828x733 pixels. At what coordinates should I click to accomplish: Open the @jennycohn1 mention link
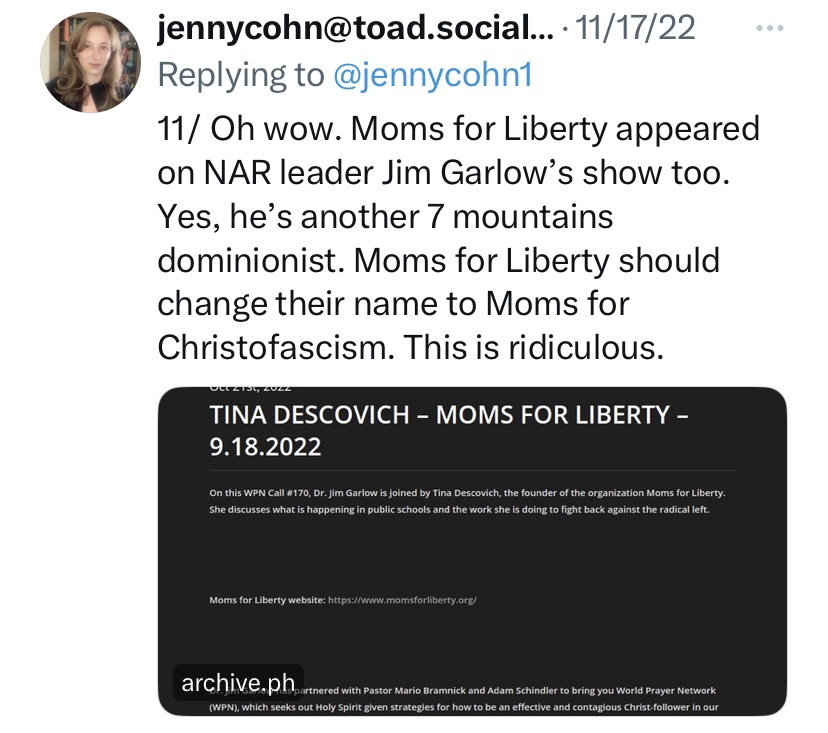click(432, 75)
